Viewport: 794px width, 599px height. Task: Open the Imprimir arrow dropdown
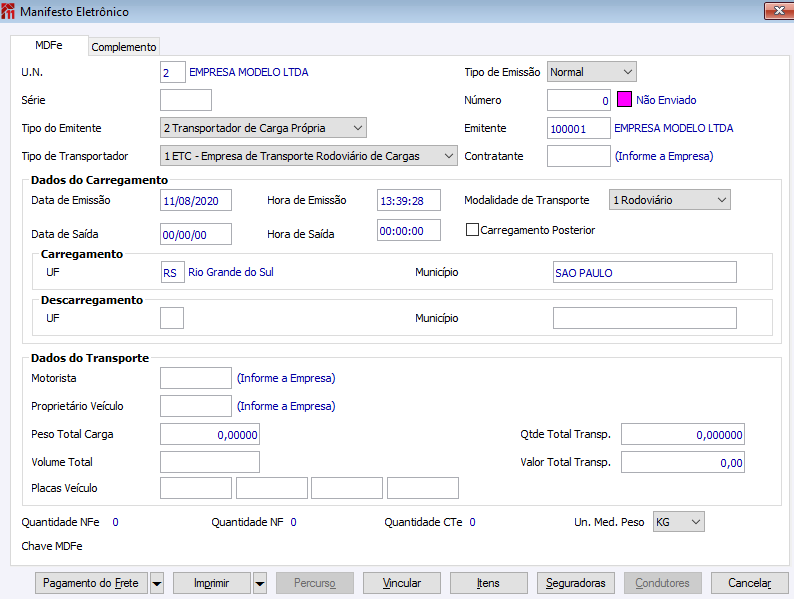[x=259, y=583]
